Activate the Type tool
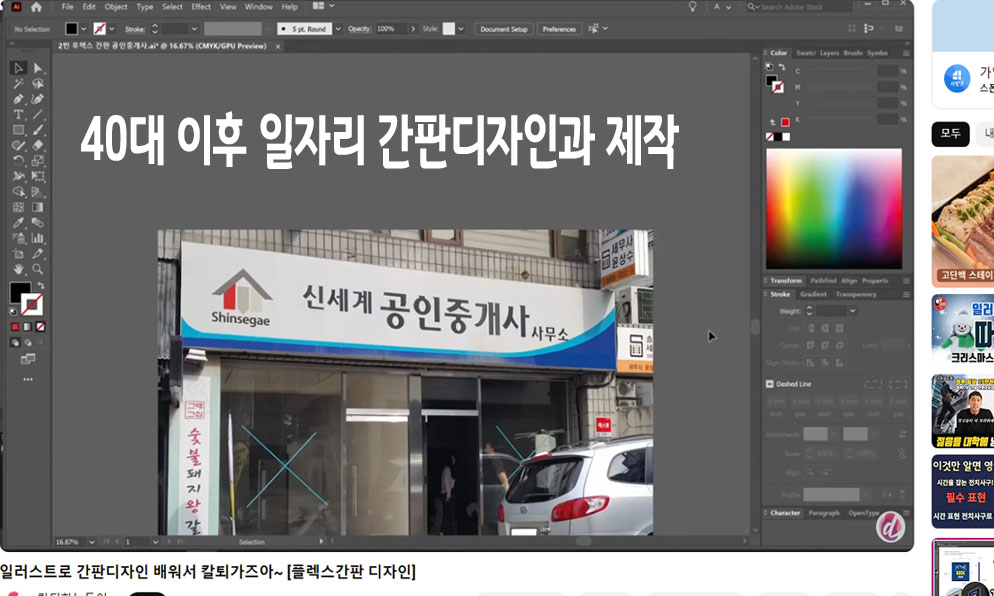Screen dimensions: 994x596 coord(18,115)
